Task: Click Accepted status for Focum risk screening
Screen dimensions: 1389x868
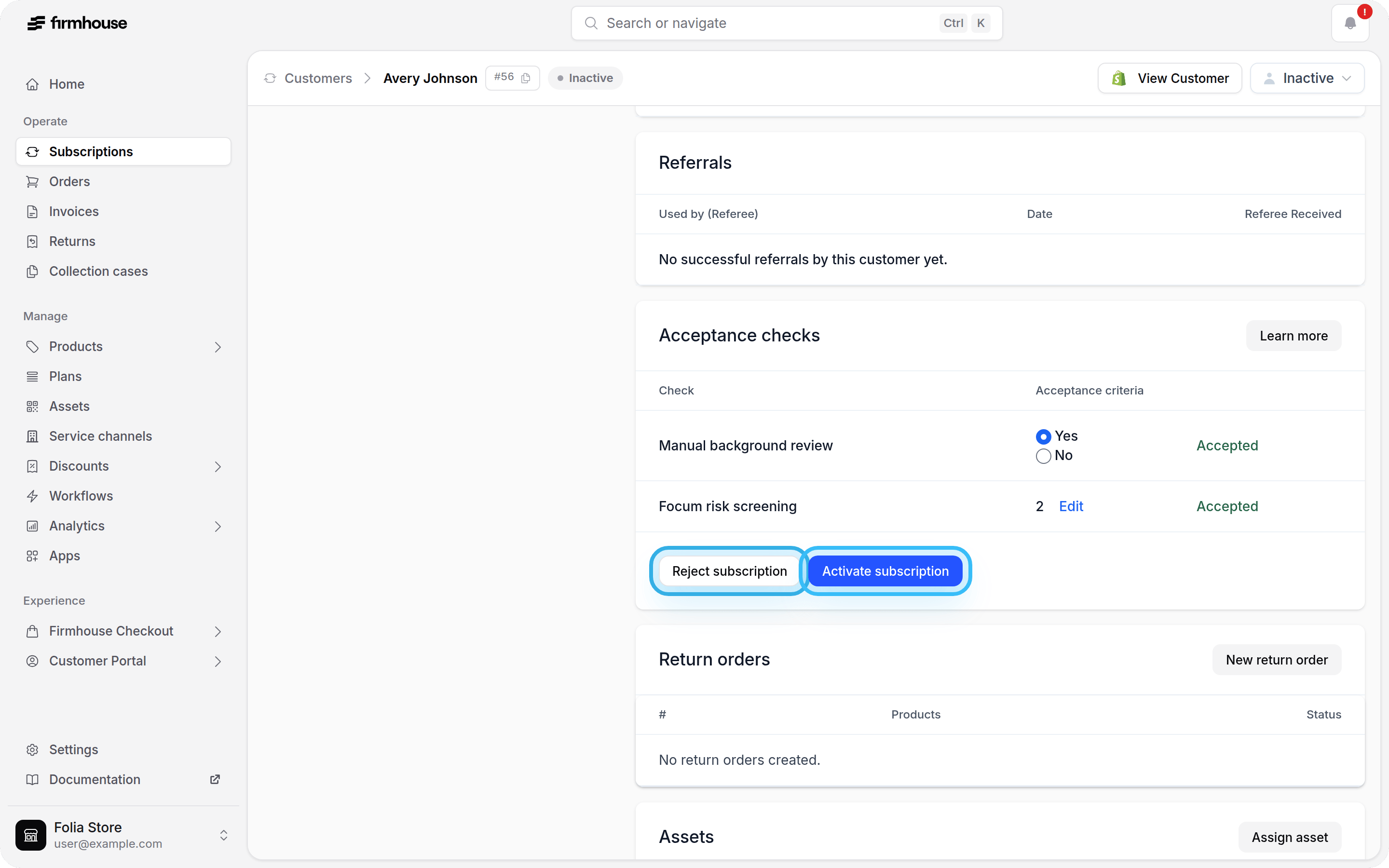Action: coord(1227,506)
